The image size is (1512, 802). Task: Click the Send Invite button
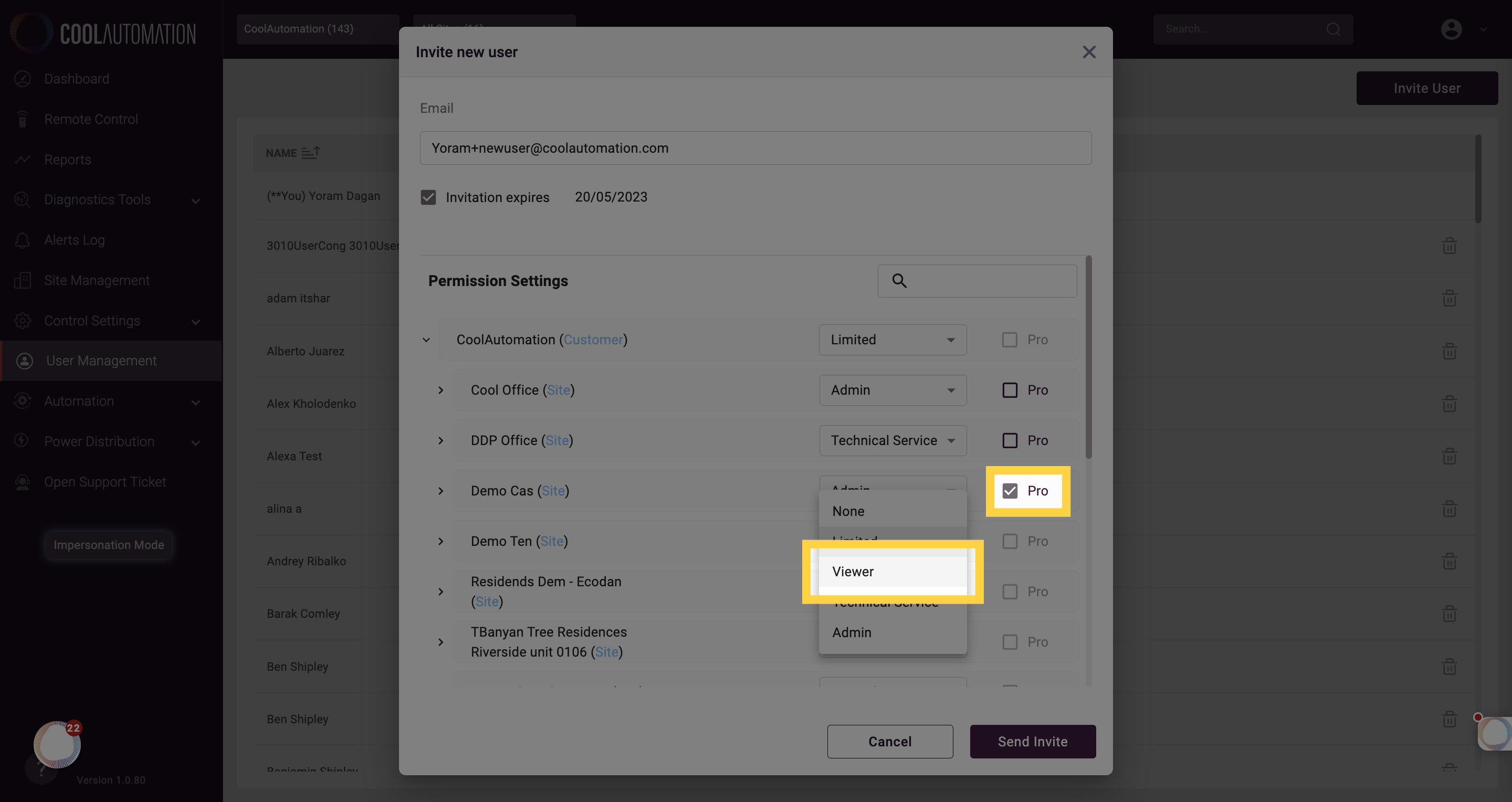click(x=1033, y=742)
